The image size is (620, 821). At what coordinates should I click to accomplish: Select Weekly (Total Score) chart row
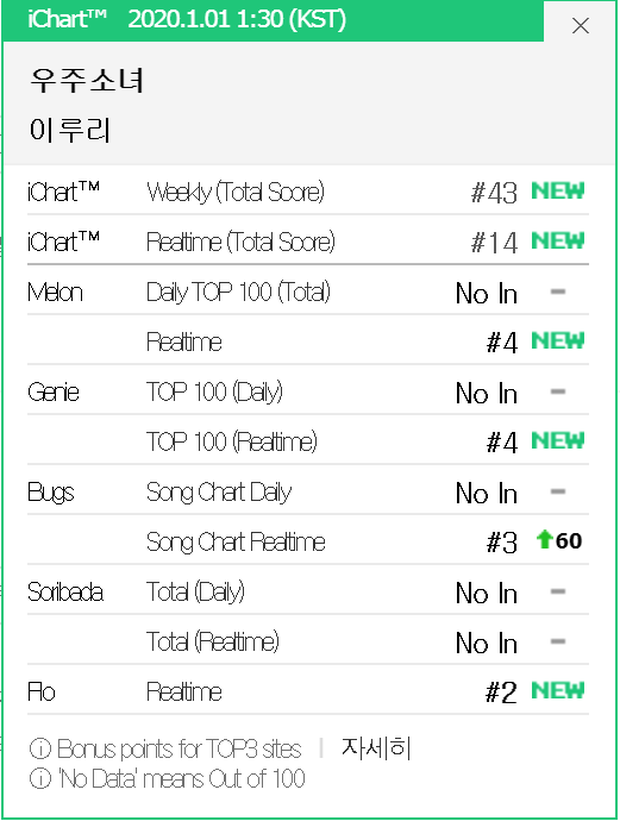pyautogui.click(x=308, y=191)
